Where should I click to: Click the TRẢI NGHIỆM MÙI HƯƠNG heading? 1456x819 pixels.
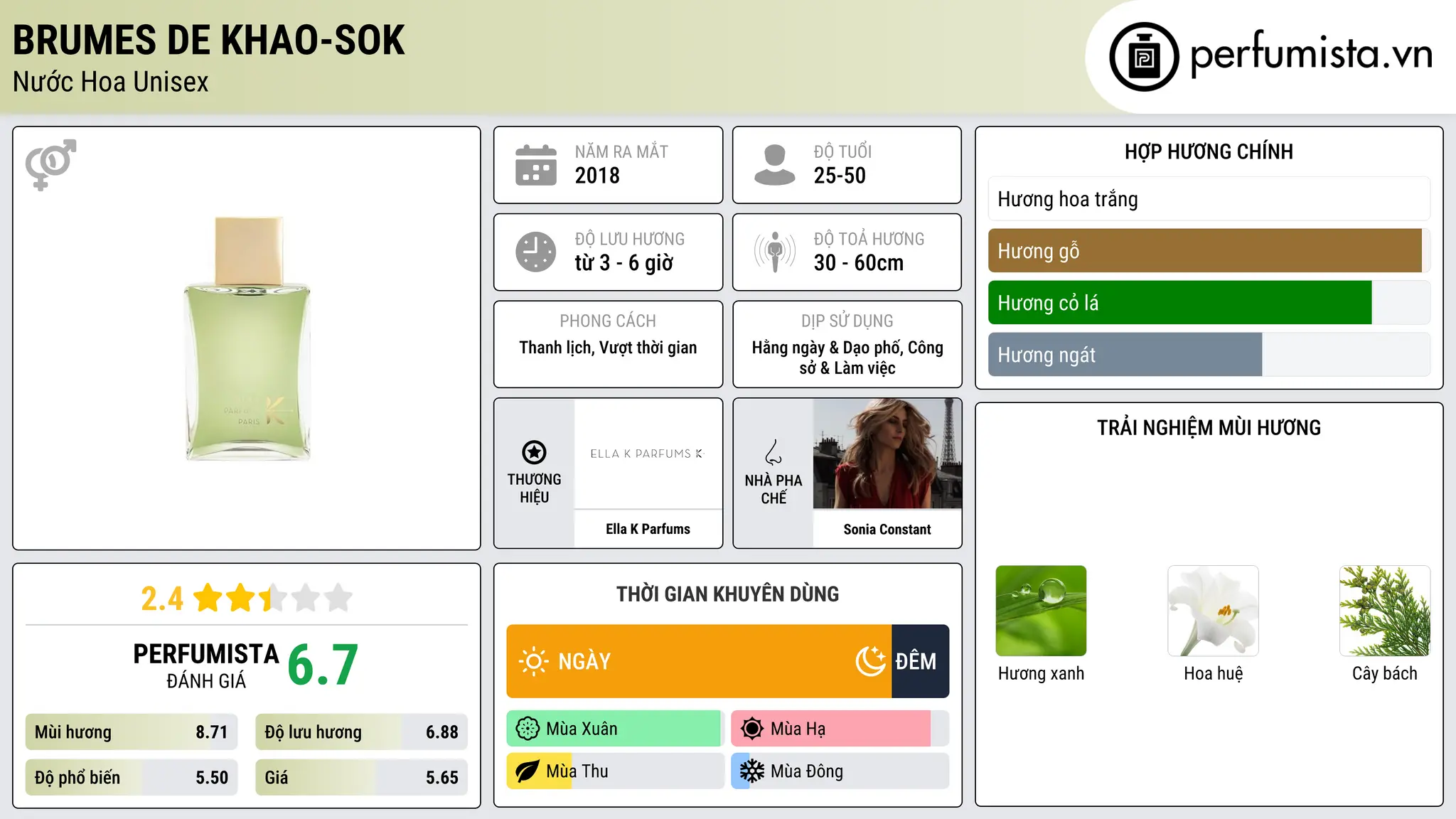[1209, 427]
